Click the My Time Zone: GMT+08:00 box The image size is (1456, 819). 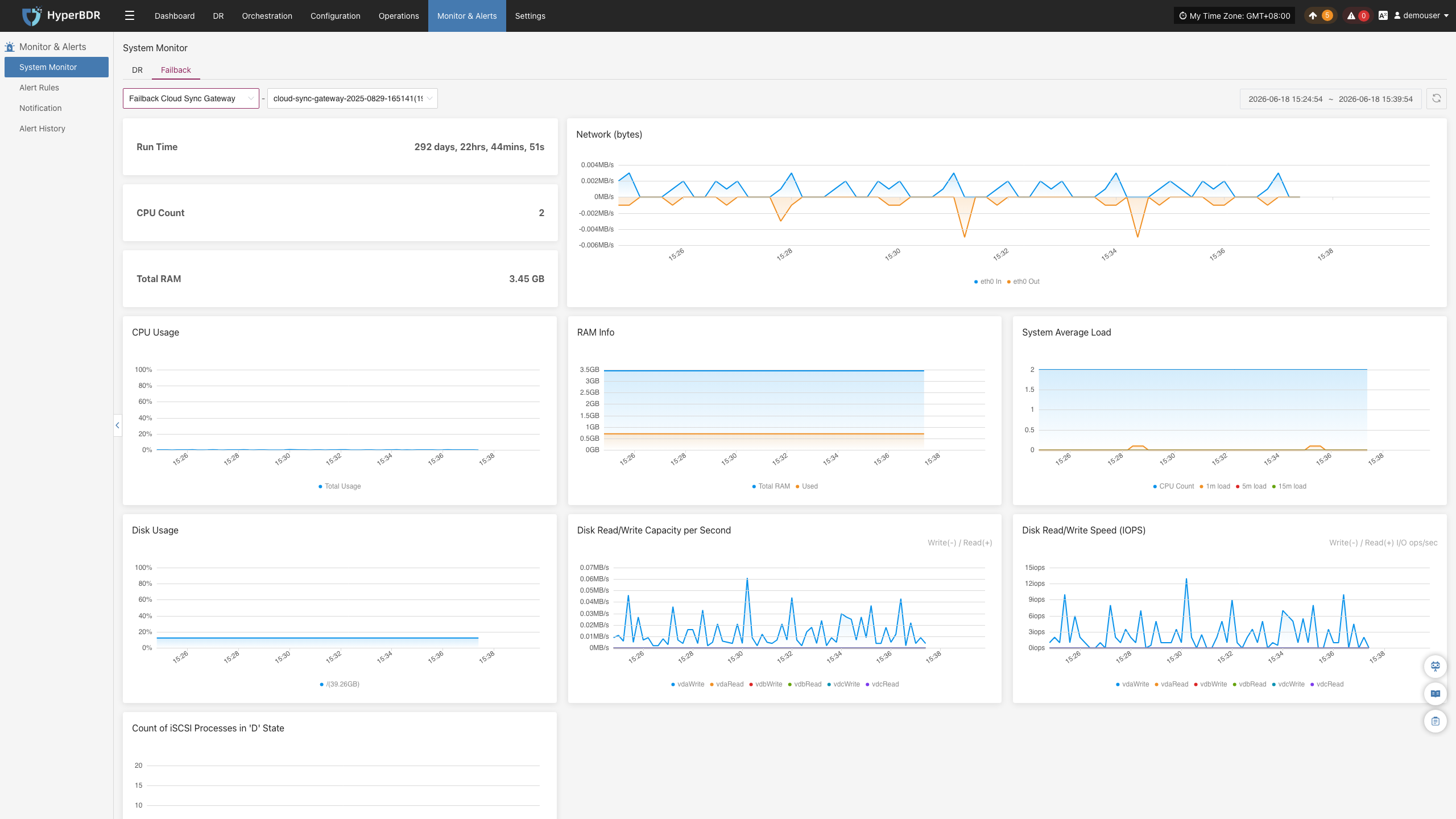pyautogui.click(x=1234, y=16)
